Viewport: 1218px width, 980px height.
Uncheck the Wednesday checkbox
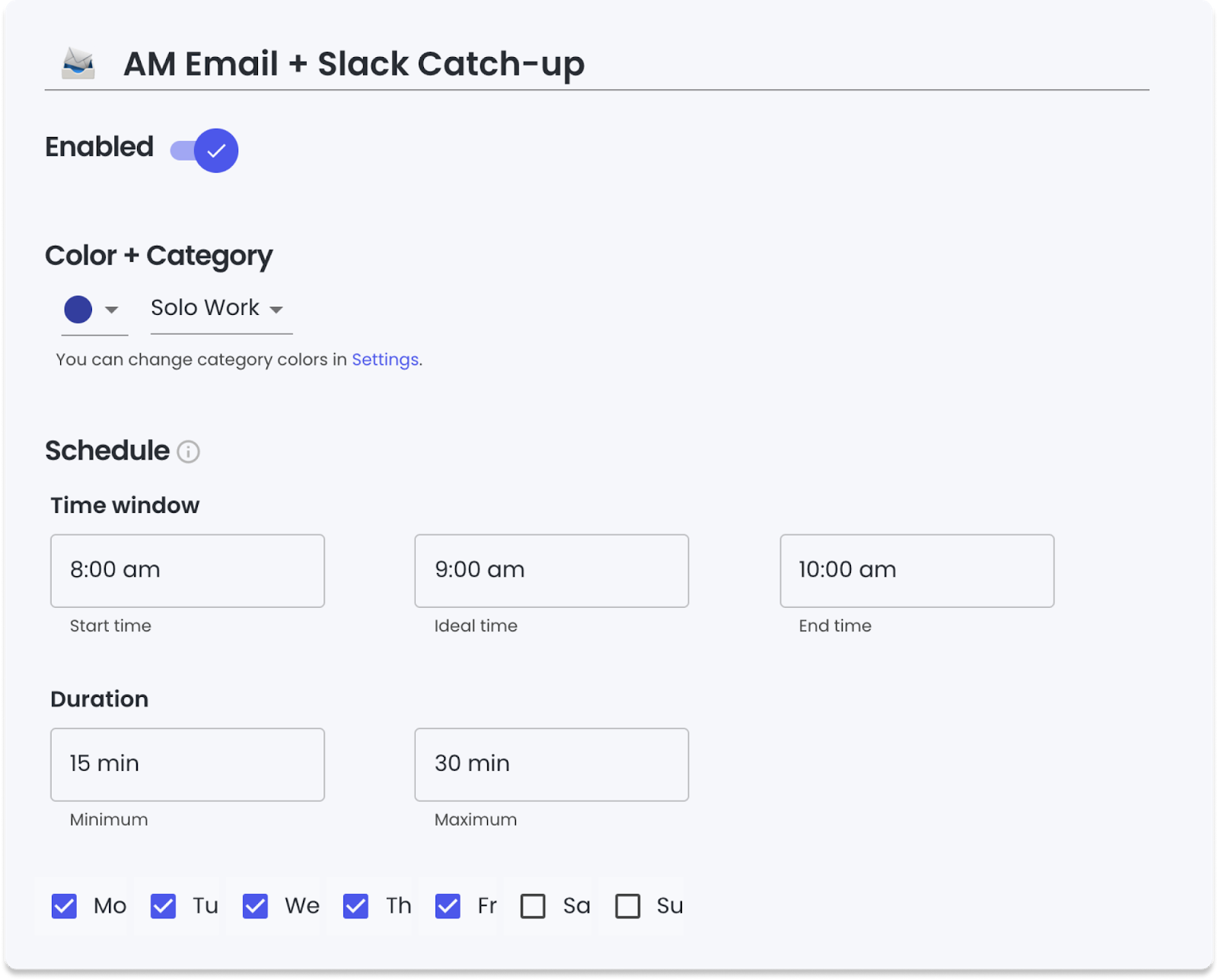pyautogui.click(x=256, y=906)
